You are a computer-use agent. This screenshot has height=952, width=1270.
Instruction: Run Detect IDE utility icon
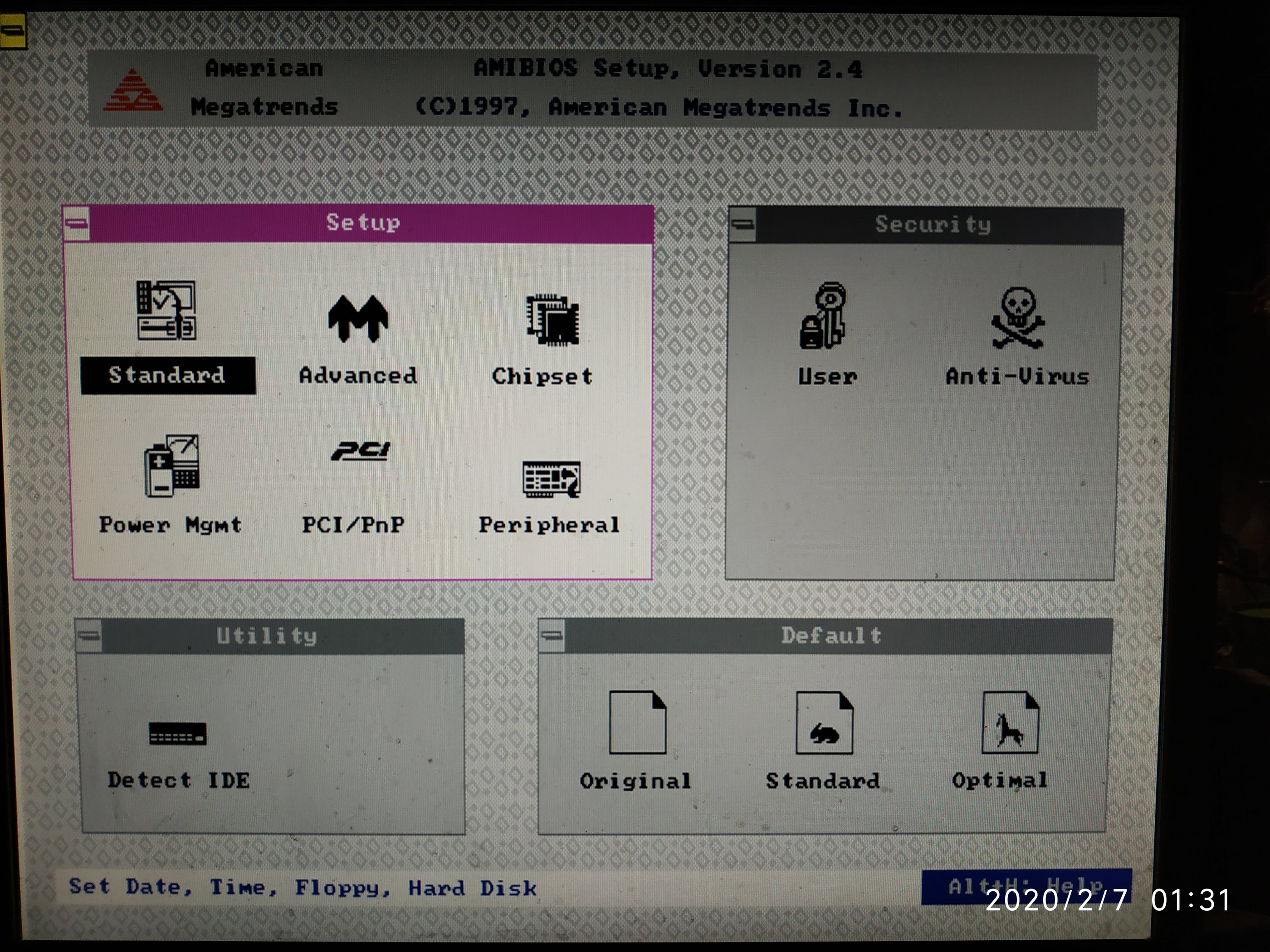coord(177,733)
